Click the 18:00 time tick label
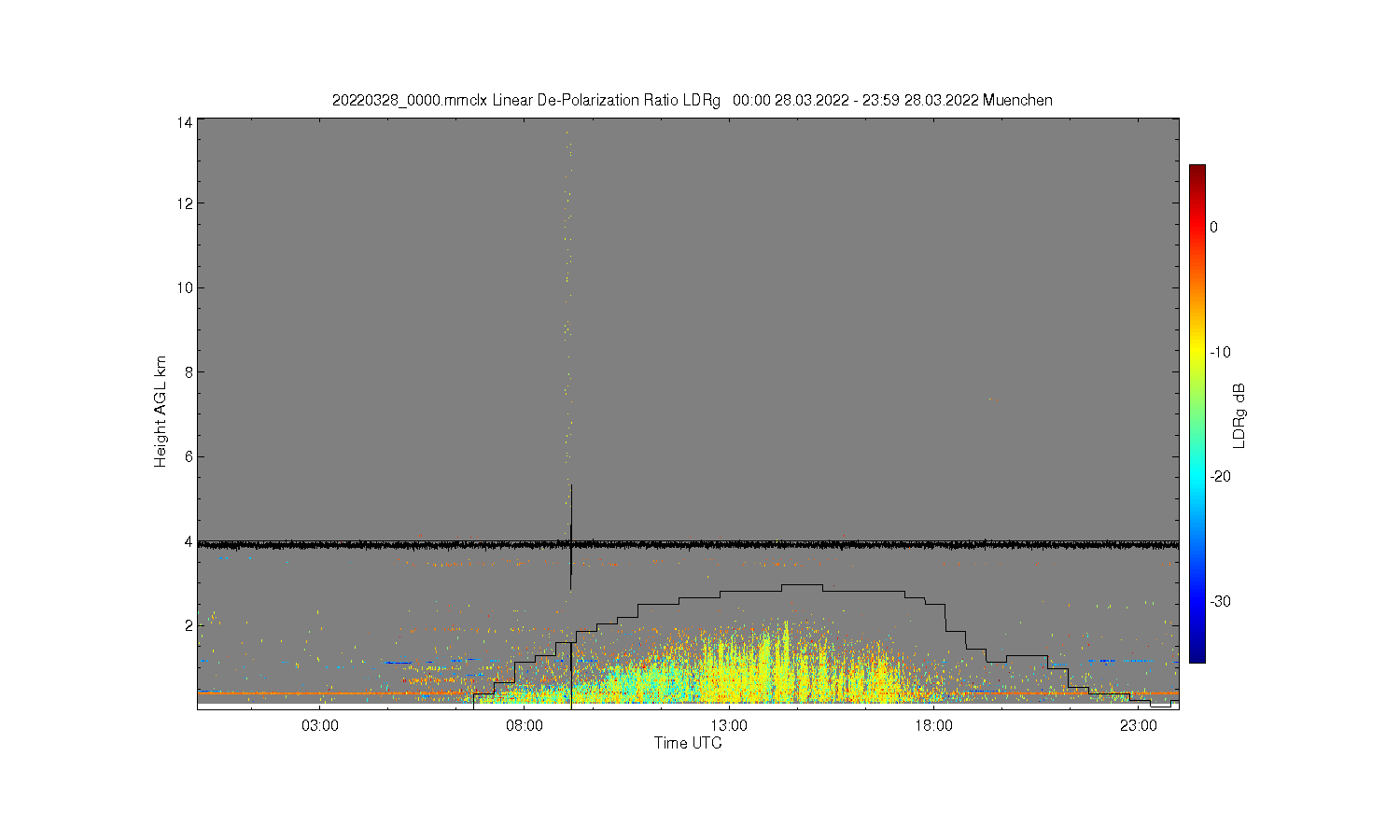 [933, 725]
